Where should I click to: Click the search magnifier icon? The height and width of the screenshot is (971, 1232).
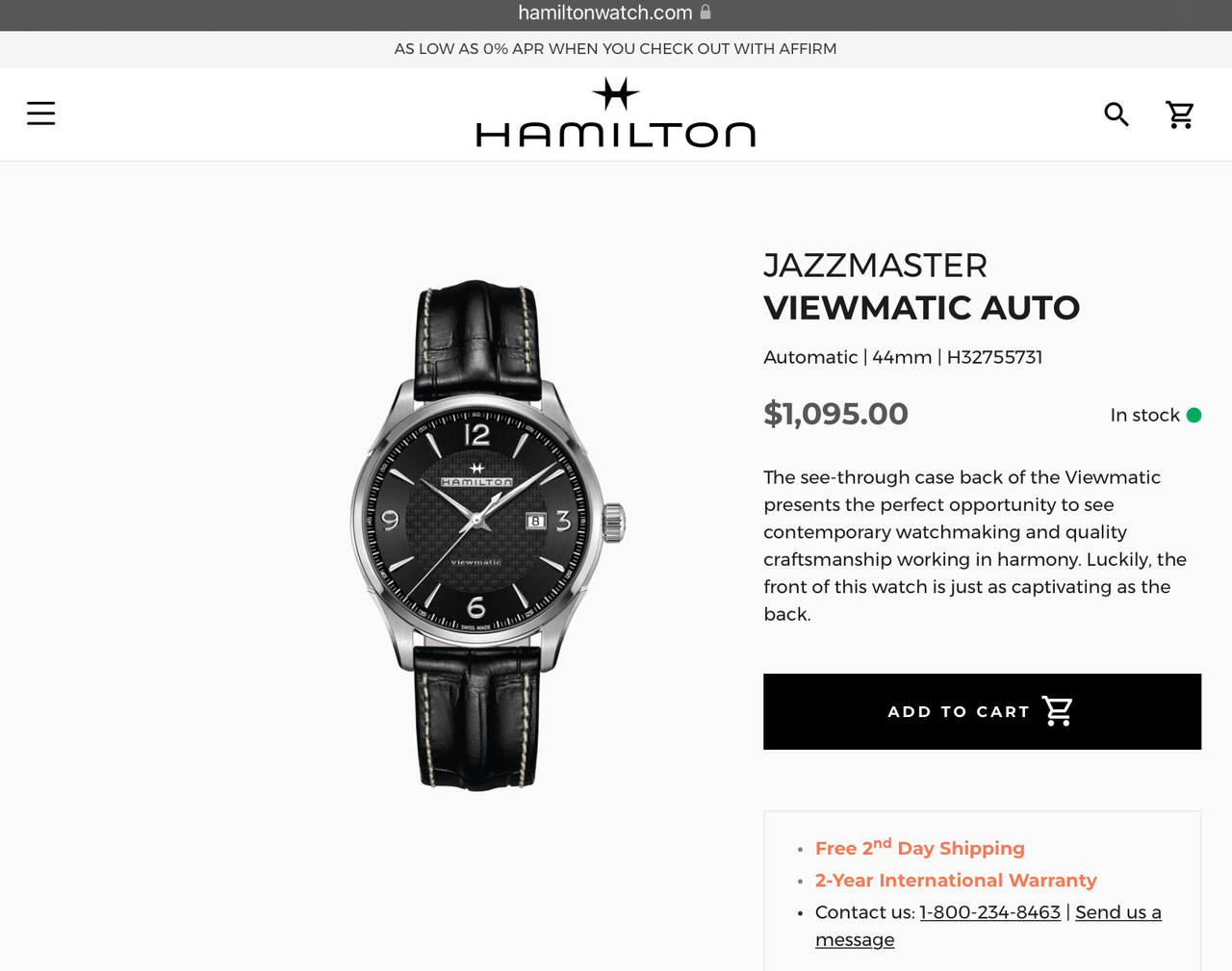1116,115
